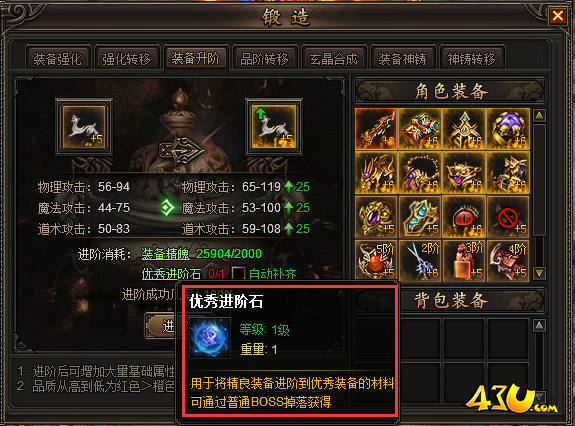Click character equipment scroll-up arrow

click(539, 115)
